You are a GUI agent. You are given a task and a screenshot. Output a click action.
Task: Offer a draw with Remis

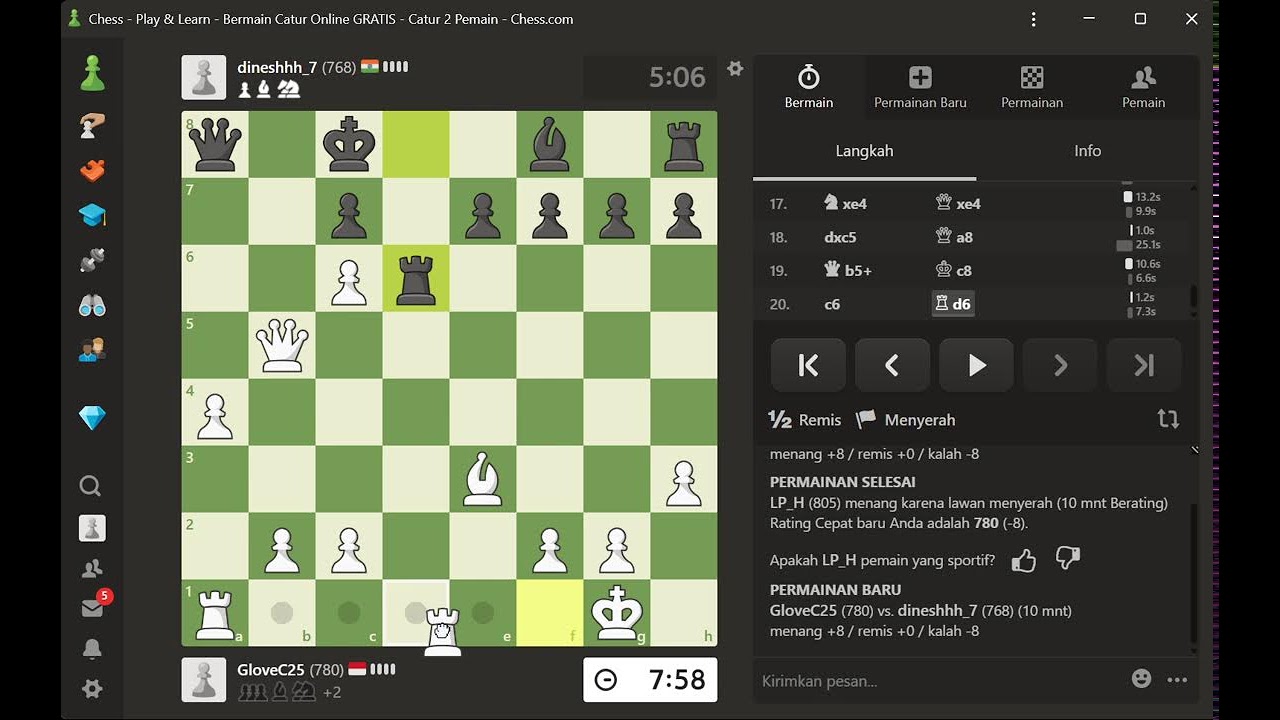pyautogui.click(x=805, y=420)
